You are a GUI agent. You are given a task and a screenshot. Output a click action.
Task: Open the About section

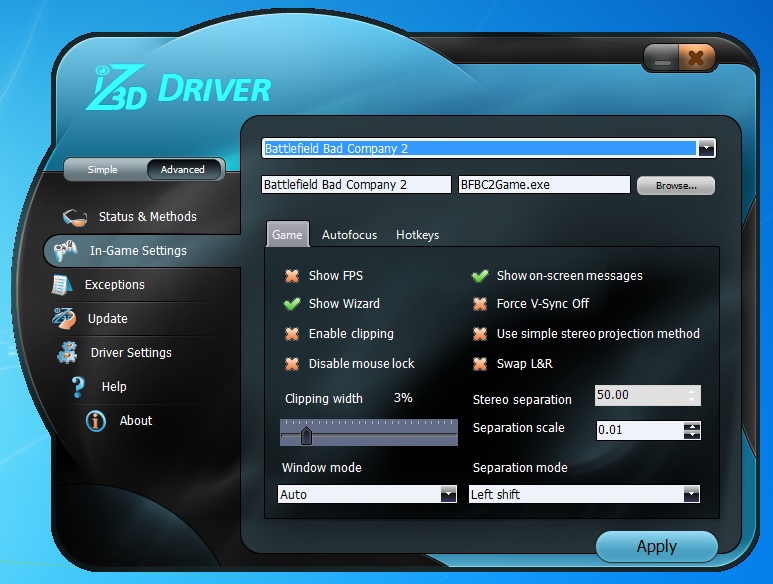[x=136, y=421]
